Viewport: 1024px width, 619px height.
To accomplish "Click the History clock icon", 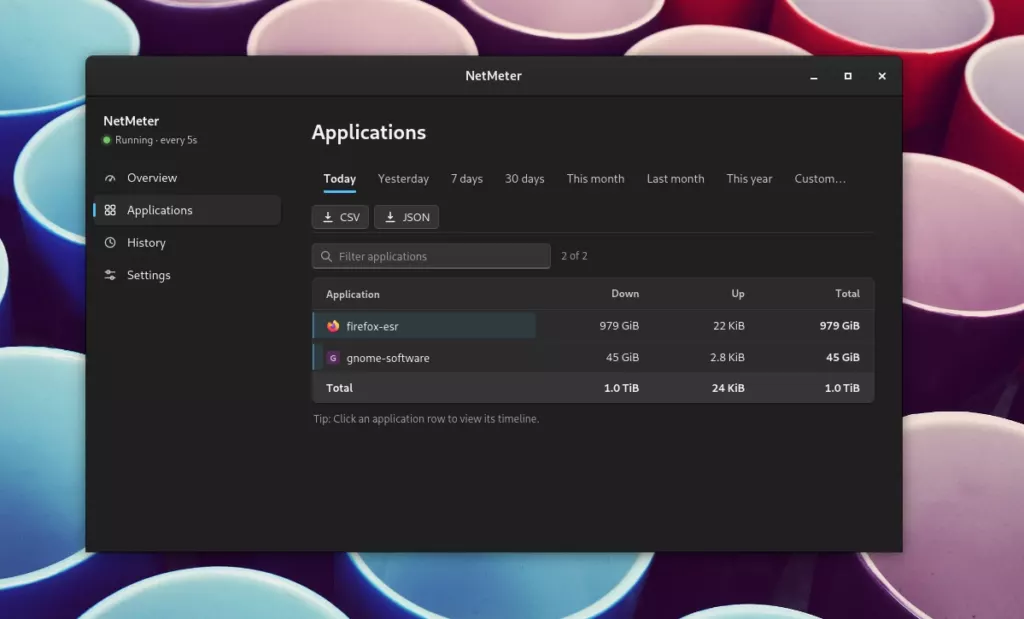I will [110, 243].
